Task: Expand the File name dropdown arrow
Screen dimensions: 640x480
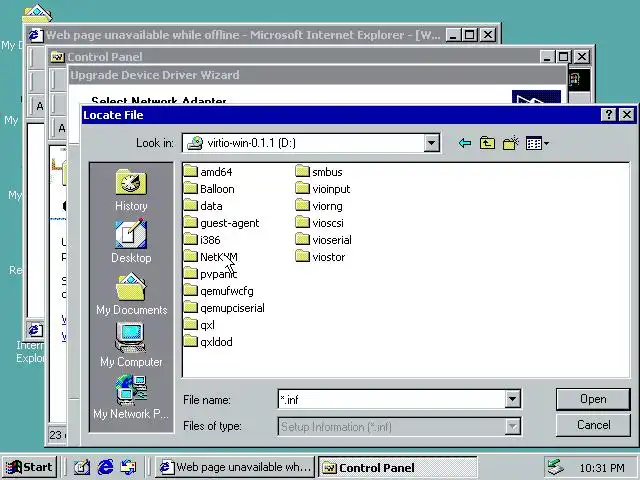Action: (512, 399)
